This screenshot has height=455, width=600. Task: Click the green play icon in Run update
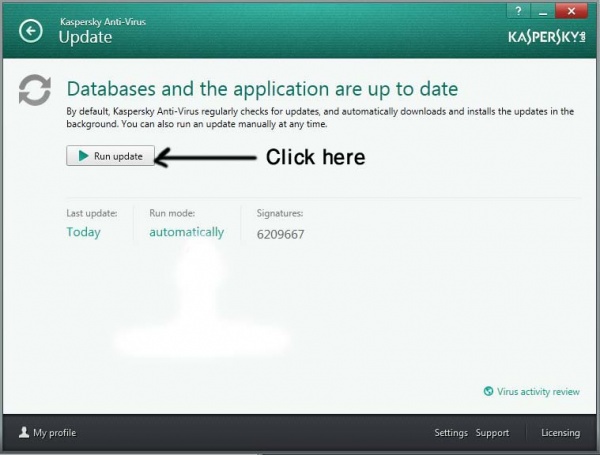pyautogui.click(x=83, y=156)
